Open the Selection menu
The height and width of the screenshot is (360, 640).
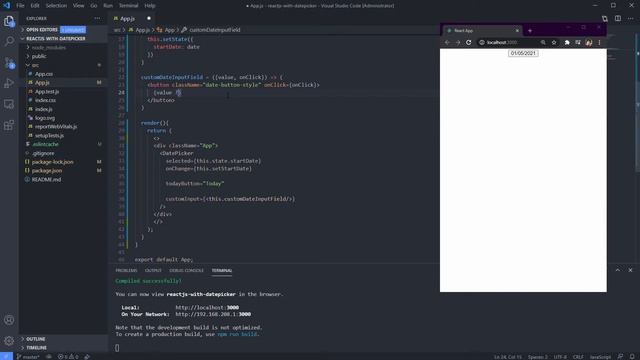click(x=56, y=6)
